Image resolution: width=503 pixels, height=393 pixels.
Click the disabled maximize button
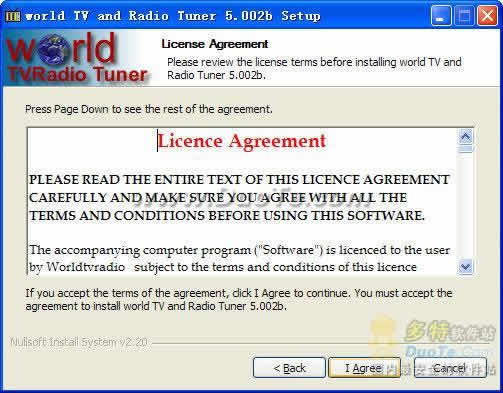464,15
